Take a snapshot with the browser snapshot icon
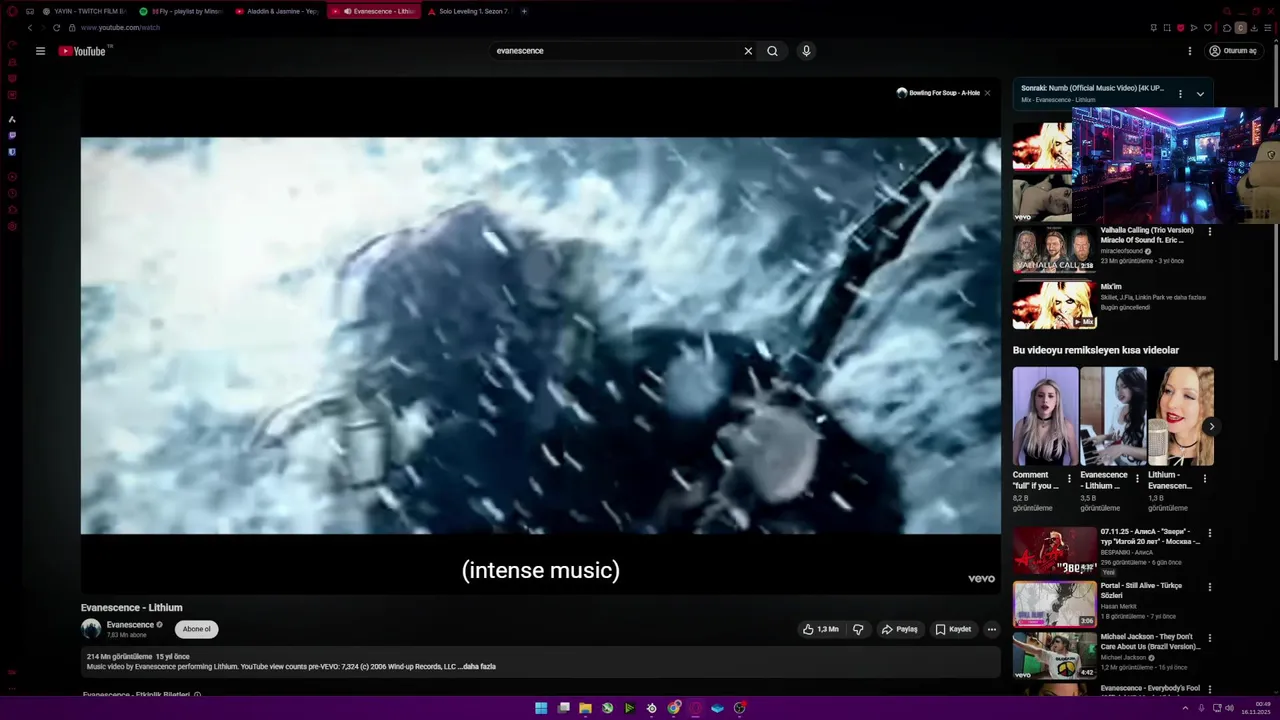Image resolution: width=1280 pixels, height=720 pixels. 1167,28
